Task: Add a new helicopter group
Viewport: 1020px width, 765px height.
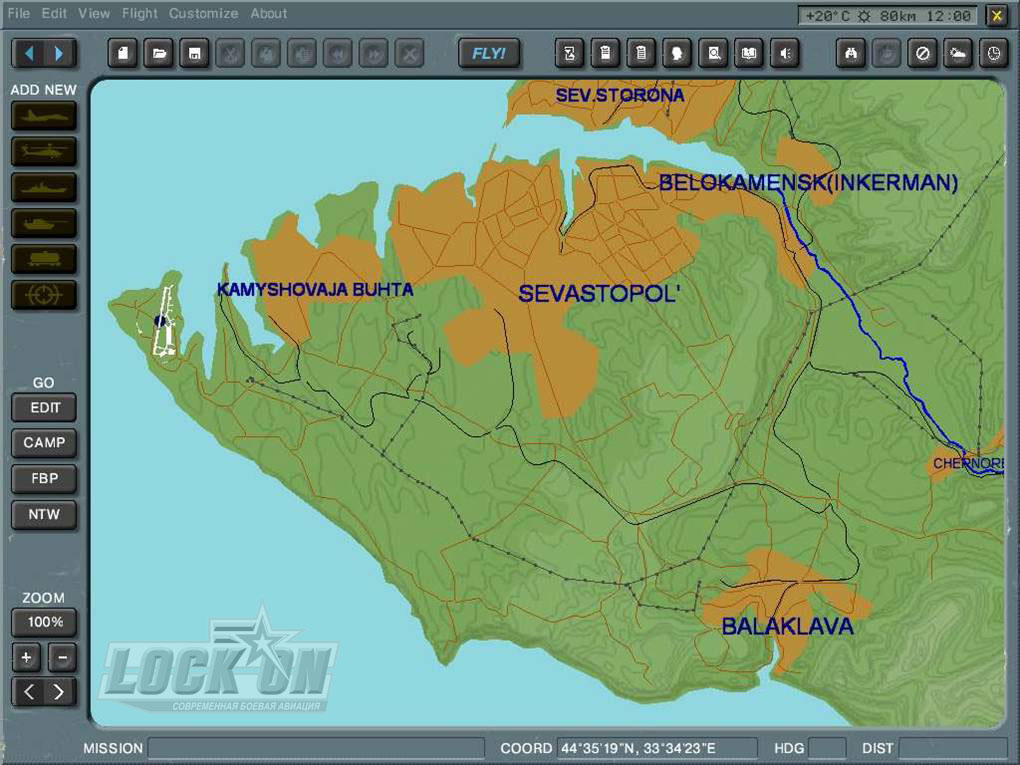Action: (x=44, y=152)
